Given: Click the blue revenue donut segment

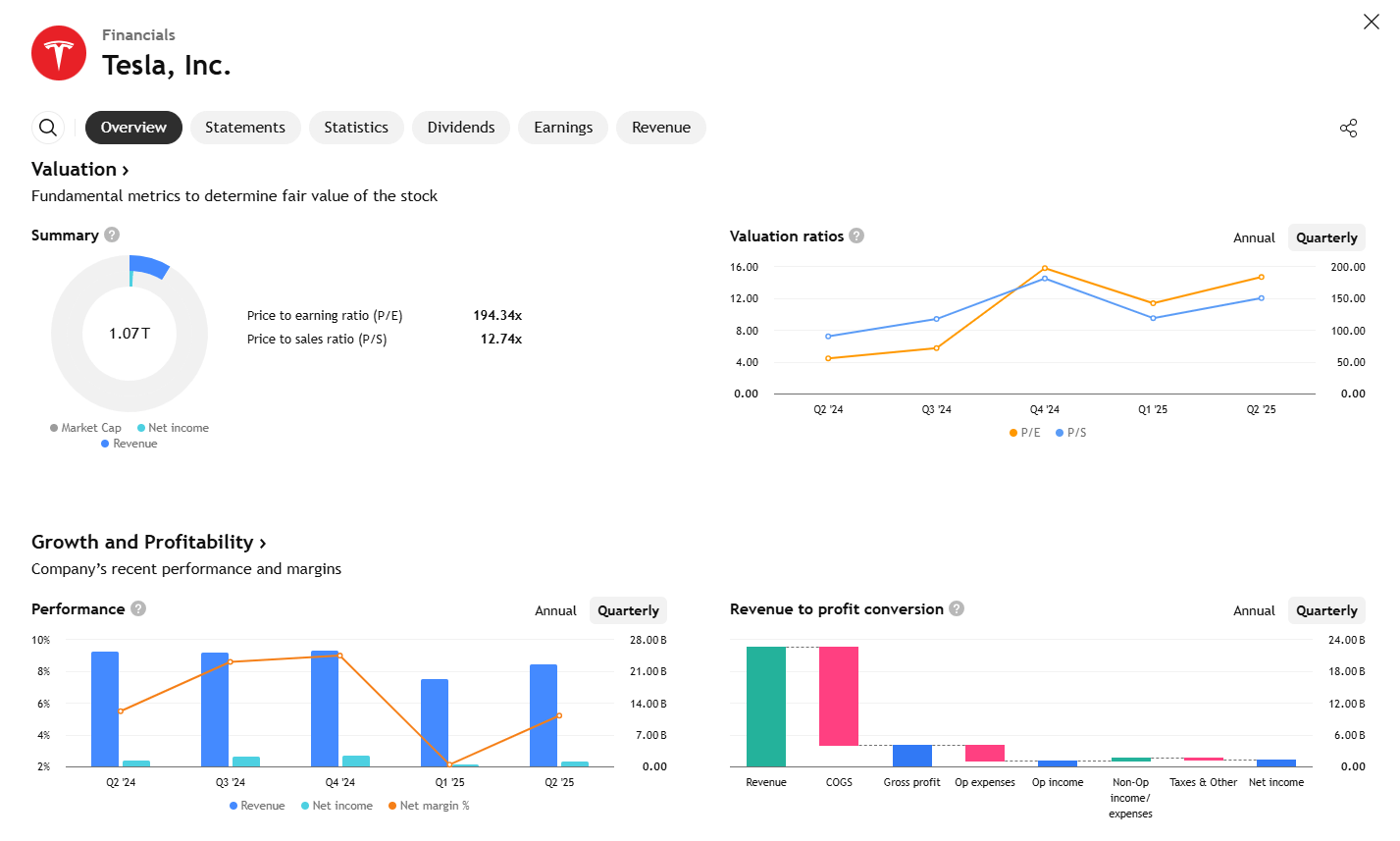Looking at the screenshot, I should click(x=150, y=266).
